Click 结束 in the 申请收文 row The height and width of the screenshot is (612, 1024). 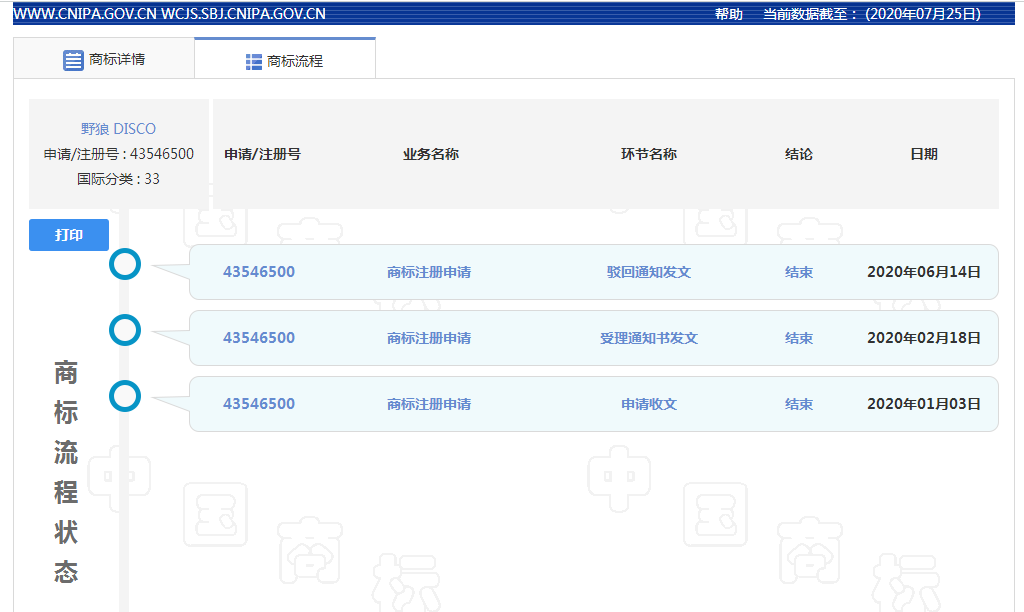click(798, 404)
